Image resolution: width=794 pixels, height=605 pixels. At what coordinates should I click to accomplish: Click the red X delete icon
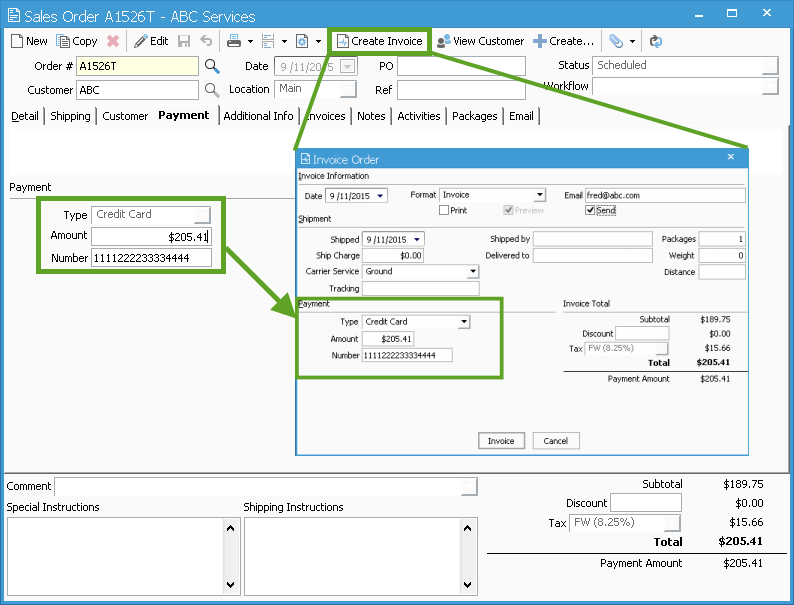tap(113, 41)
